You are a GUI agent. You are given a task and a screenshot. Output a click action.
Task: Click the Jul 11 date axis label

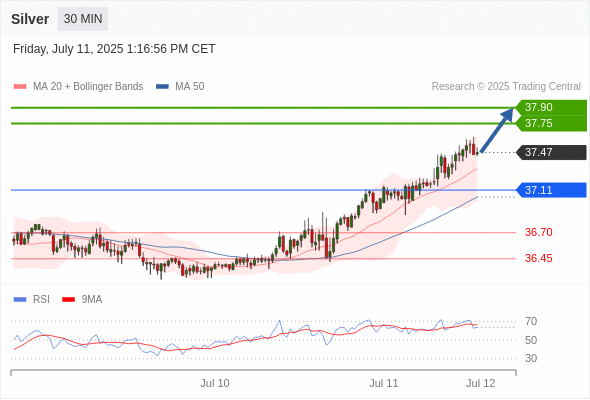point(383,383)
